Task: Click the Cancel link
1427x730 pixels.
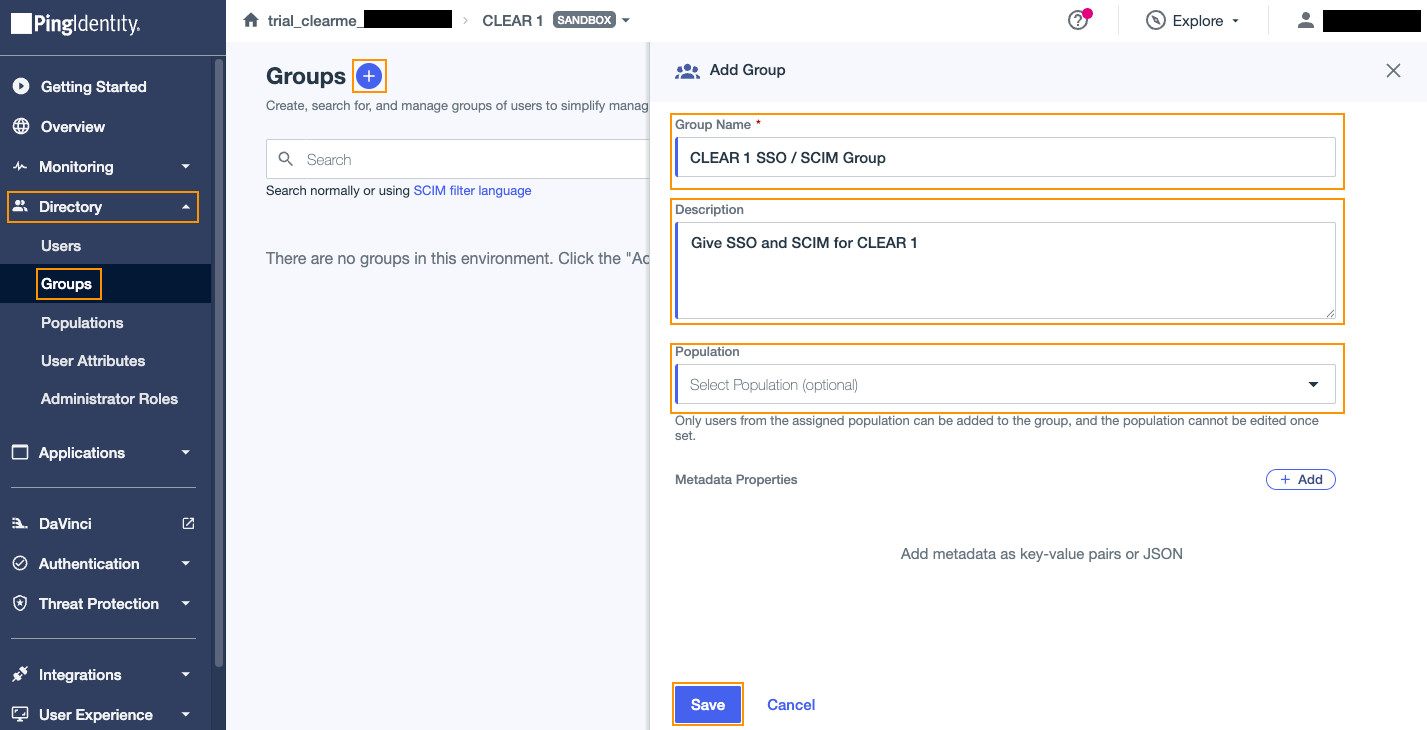Action: click(791, 705)
